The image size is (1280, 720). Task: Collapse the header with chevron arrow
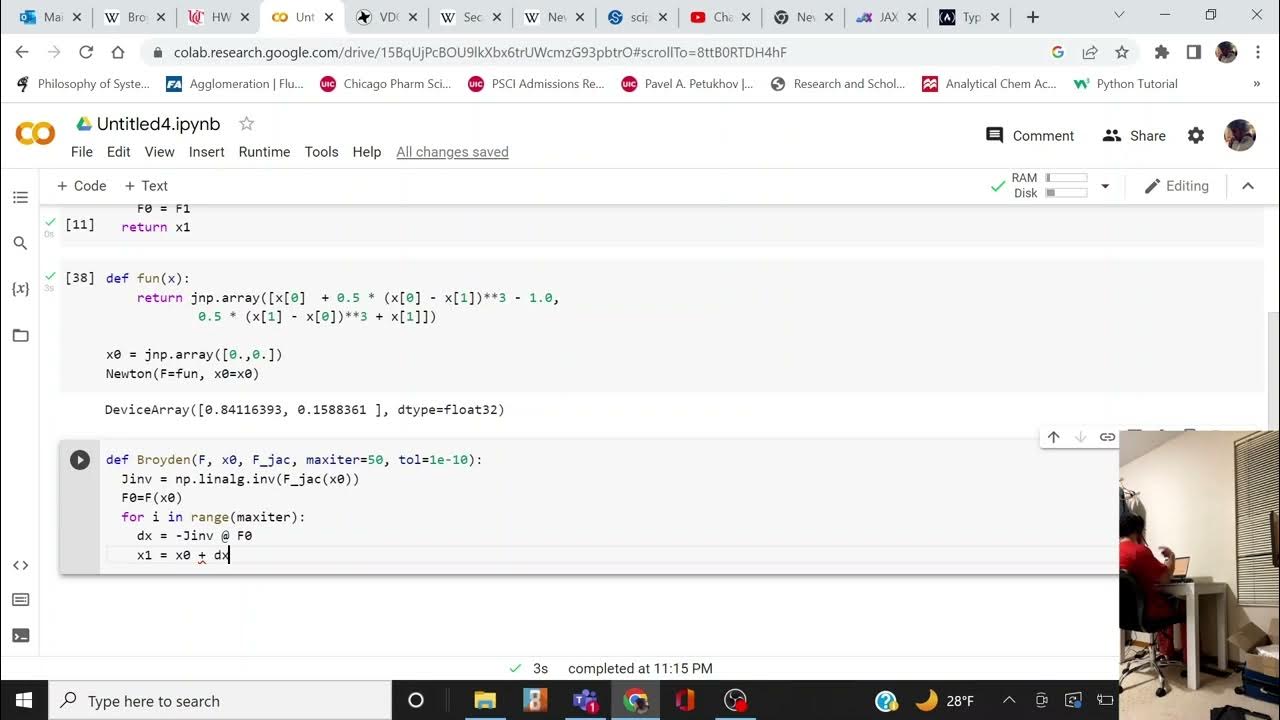click(x=1248, y=186)
